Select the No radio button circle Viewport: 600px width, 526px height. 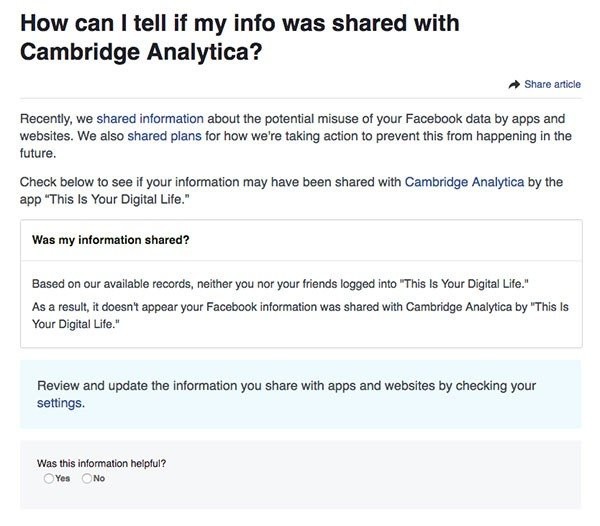pos(87,478)
